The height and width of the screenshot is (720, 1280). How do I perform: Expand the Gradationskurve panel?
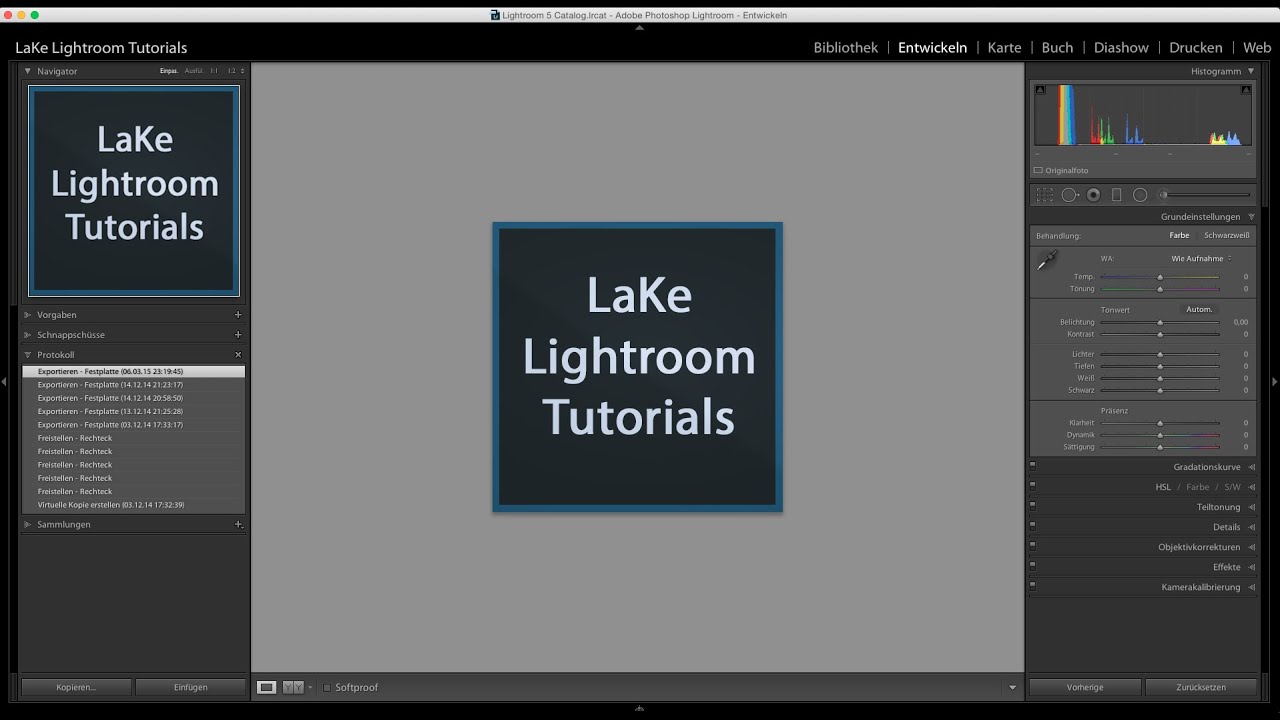coord(1251,467)
